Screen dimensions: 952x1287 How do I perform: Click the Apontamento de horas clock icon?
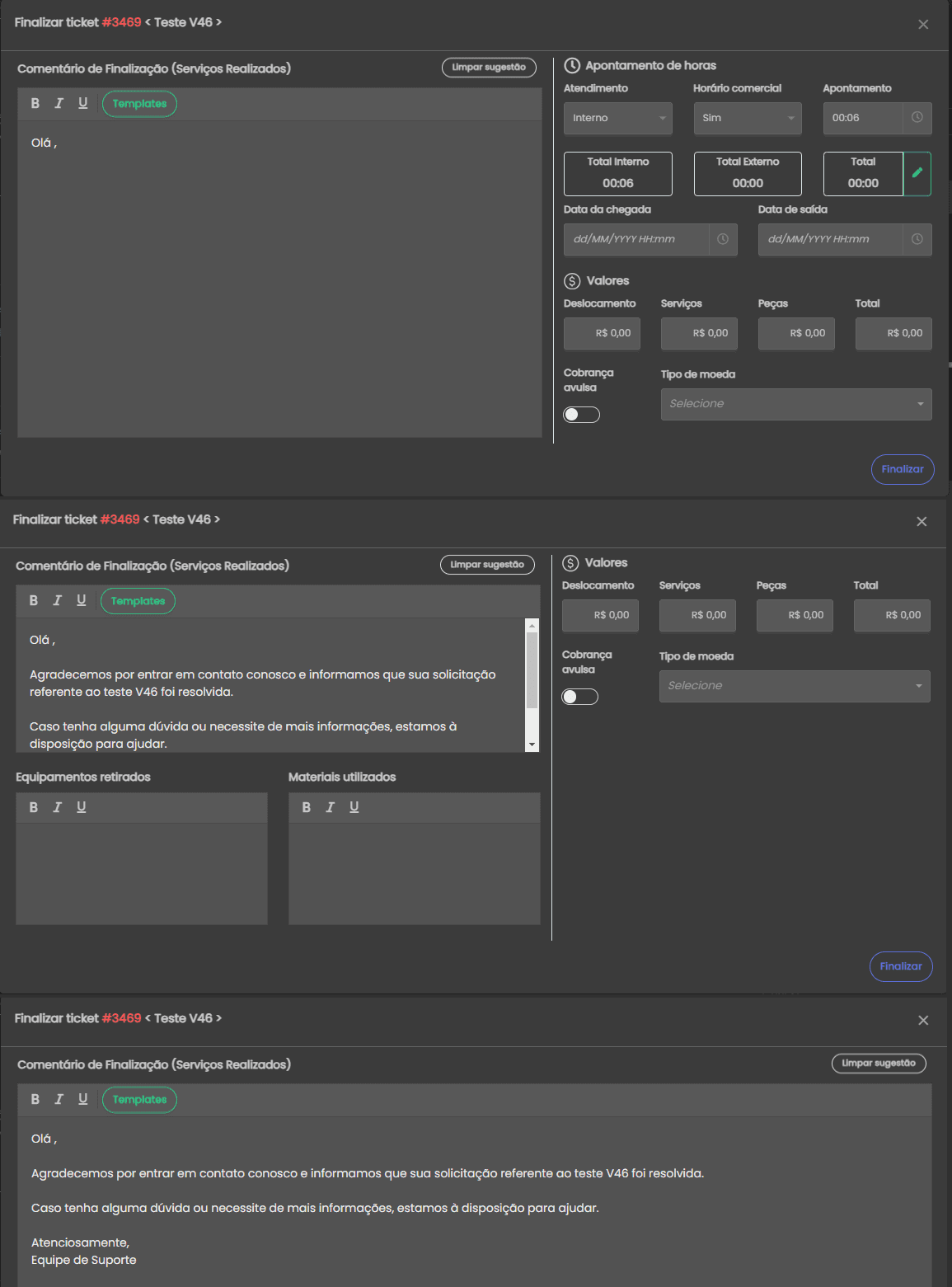[572, 66]
